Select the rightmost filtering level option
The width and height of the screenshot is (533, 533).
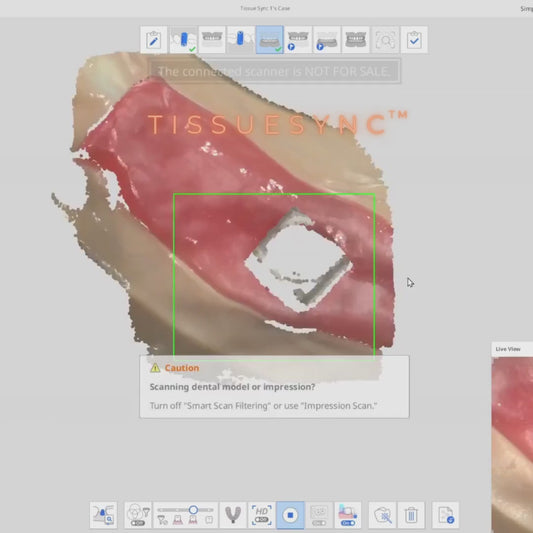click(x=209, y=520)
